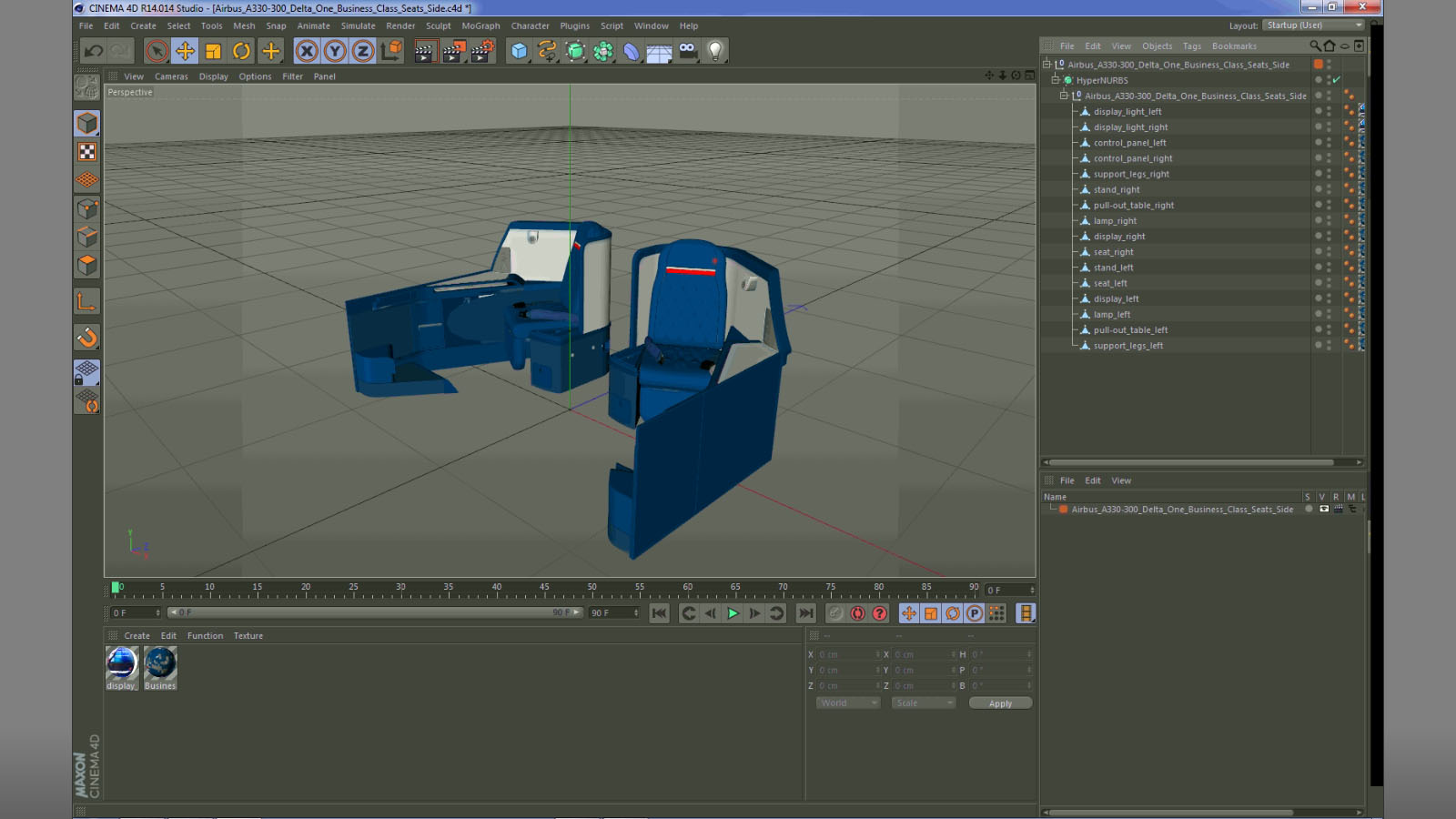Click the object manager horizontal scrollbar

tap(1192, 462)
